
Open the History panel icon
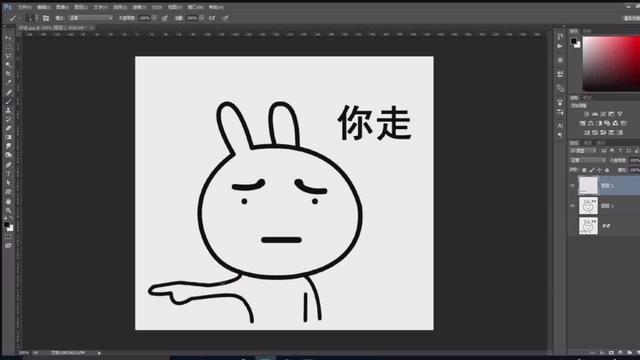[x=560, y=36]
